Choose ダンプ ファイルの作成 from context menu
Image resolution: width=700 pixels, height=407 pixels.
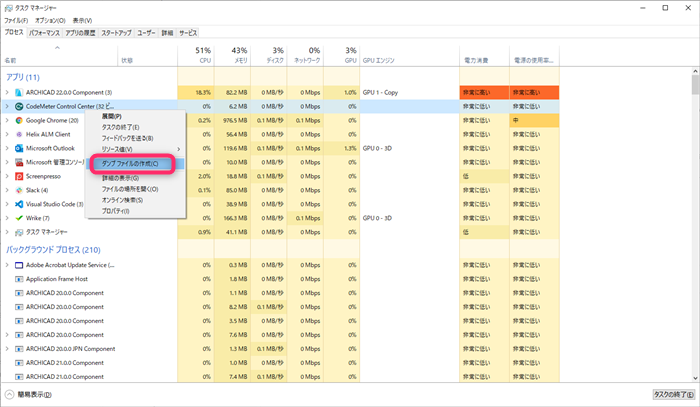point(130,164)
